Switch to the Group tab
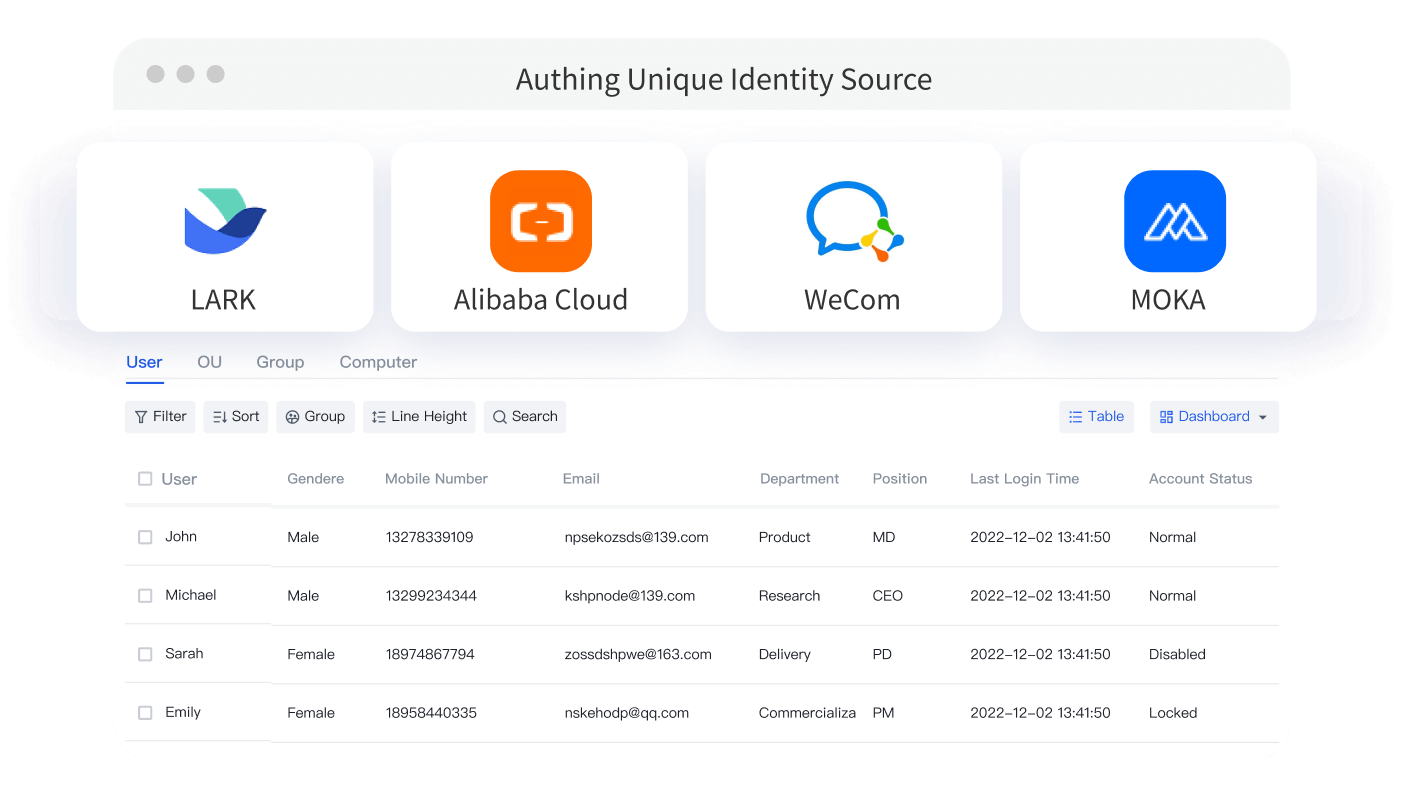 coord(280,362)
